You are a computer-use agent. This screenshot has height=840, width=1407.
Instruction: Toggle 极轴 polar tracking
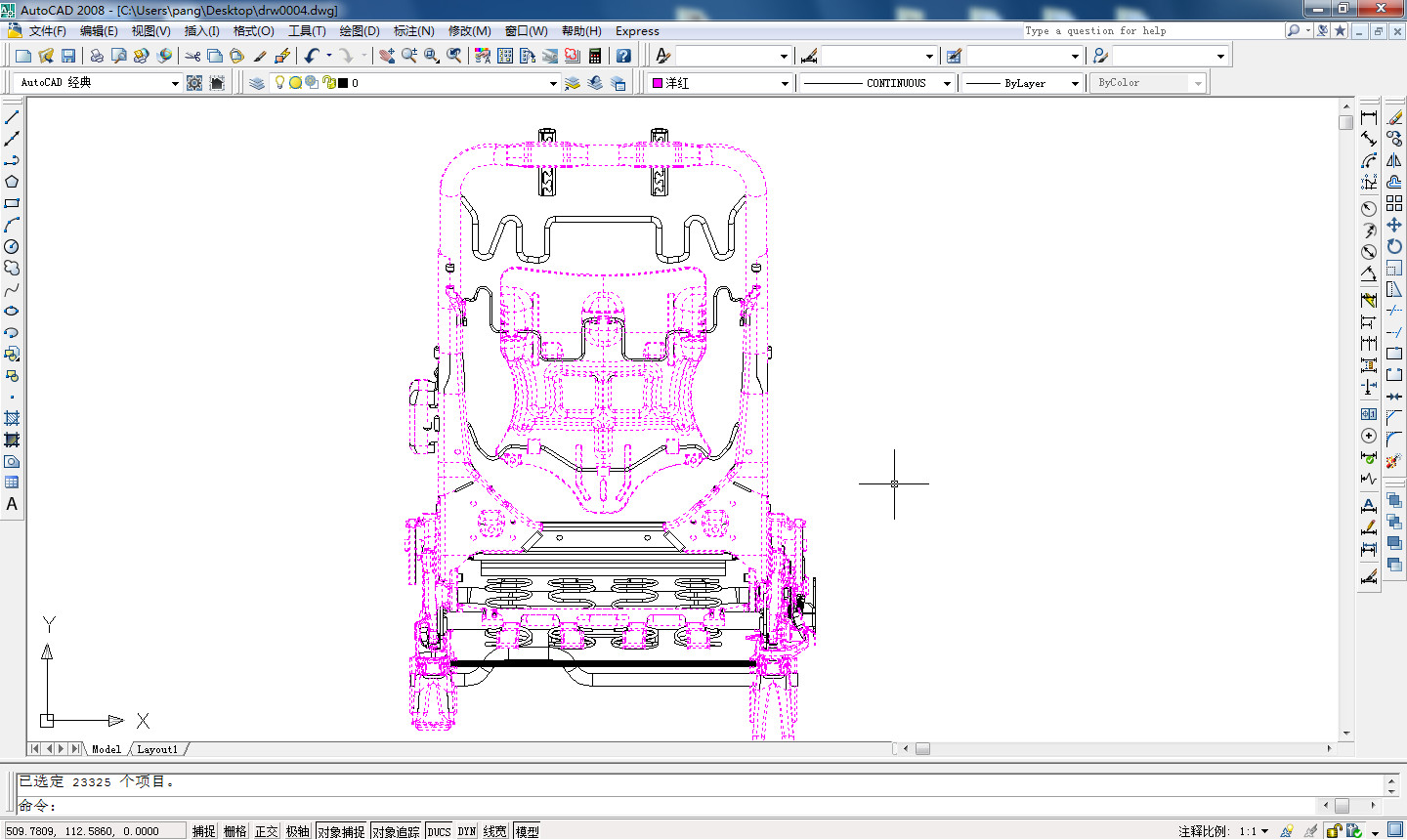(x=297, y=831)
